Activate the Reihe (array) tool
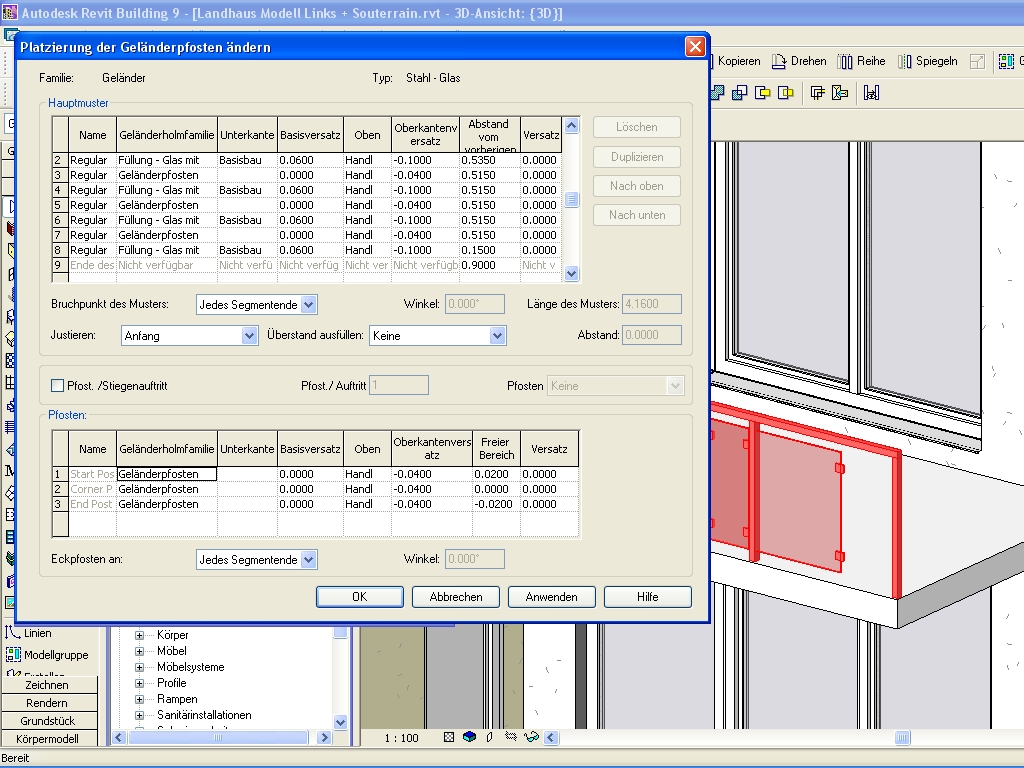The image size is (1024, 768). coord(861,61)
